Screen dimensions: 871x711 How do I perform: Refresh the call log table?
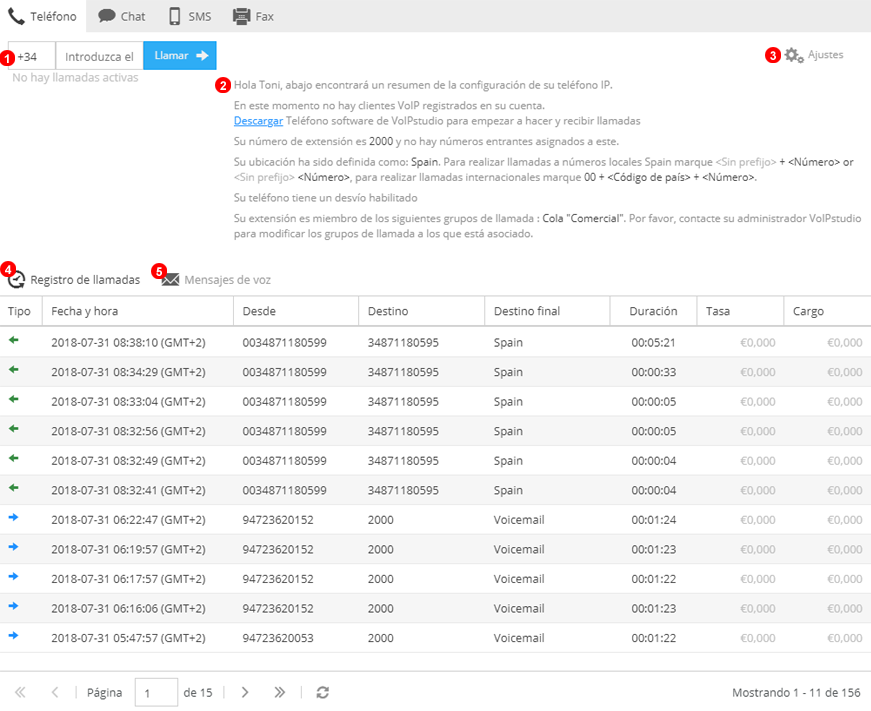tap(323, 692)
